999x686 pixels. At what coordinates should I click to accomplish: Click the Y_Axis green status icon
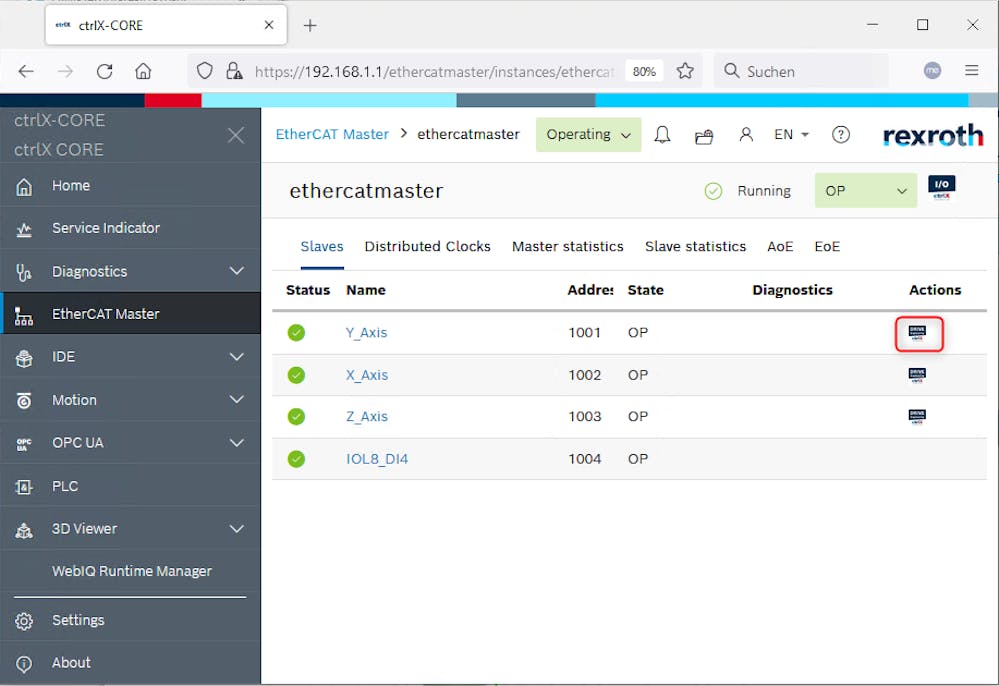click(x=296, y=333)
